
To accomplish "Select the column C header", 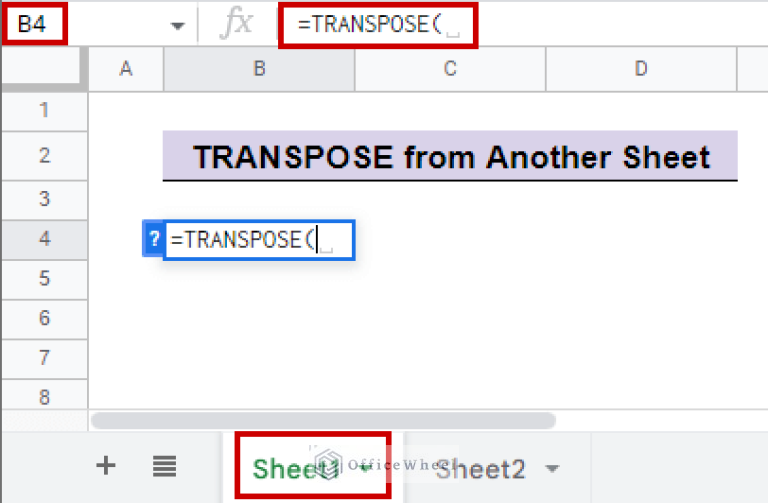I will [450, 68].
